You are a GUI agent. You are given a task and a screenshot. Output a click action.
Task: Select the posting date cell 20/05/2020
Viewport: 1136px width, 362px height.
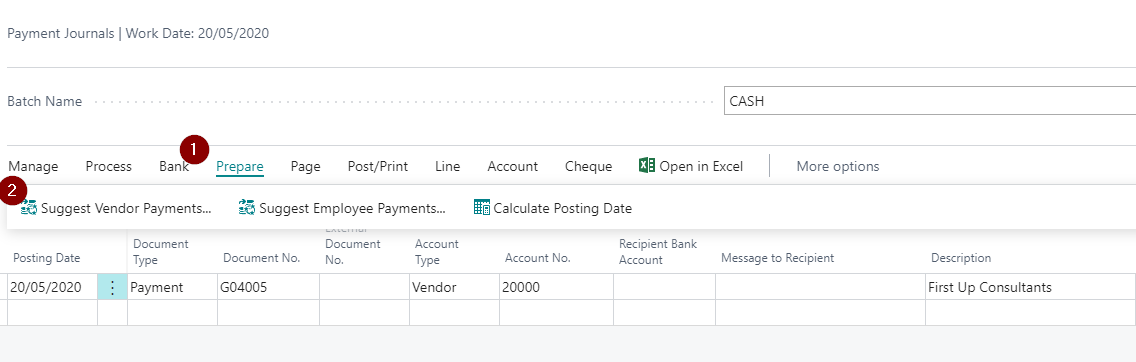click(x=52, y=287)
